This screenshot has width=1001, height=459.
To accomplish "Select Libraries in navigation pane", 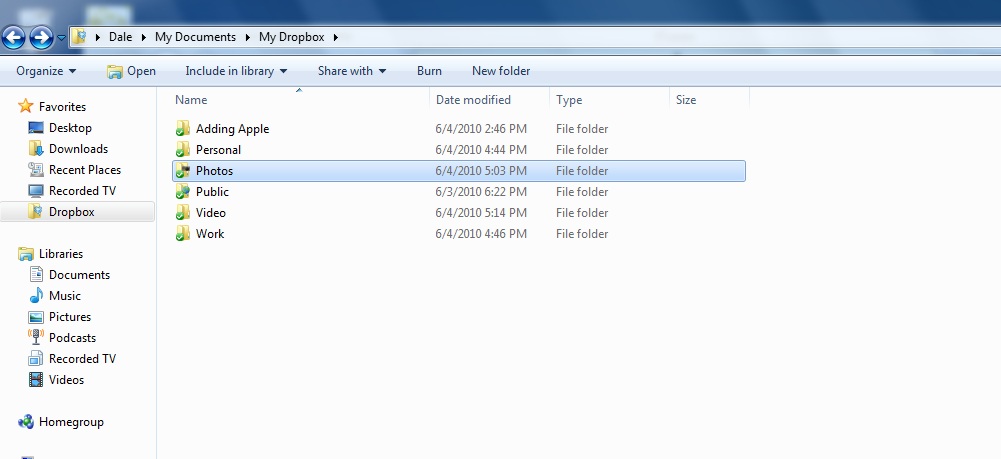I will click(x=61, y=254).
